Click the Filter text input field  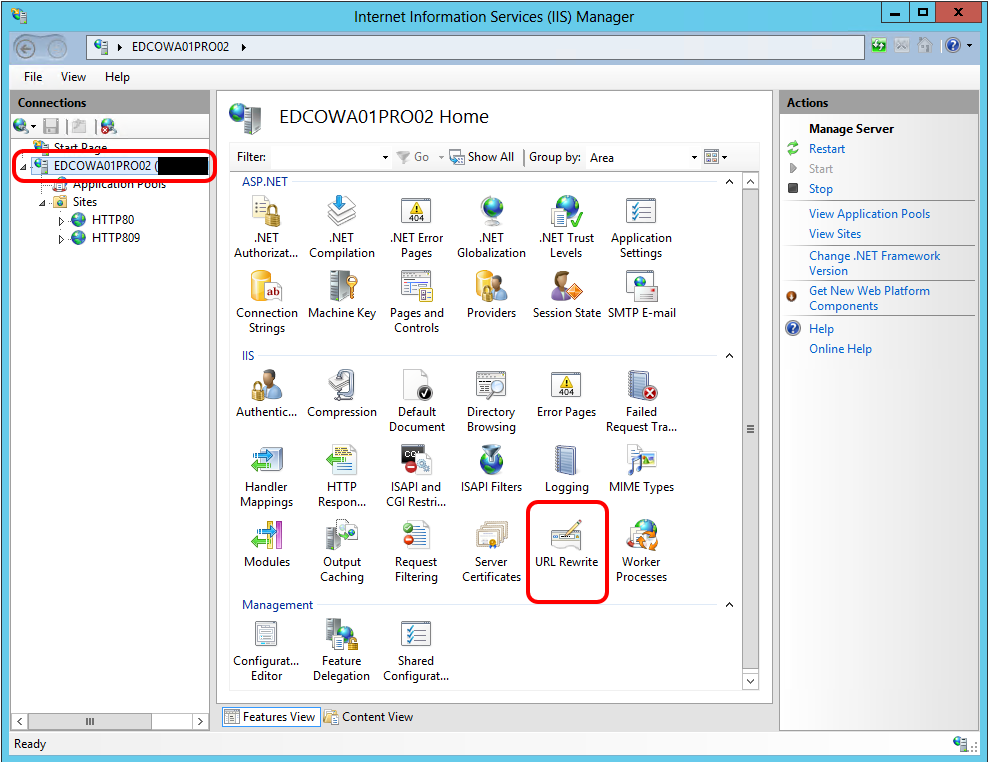point(325,157)
